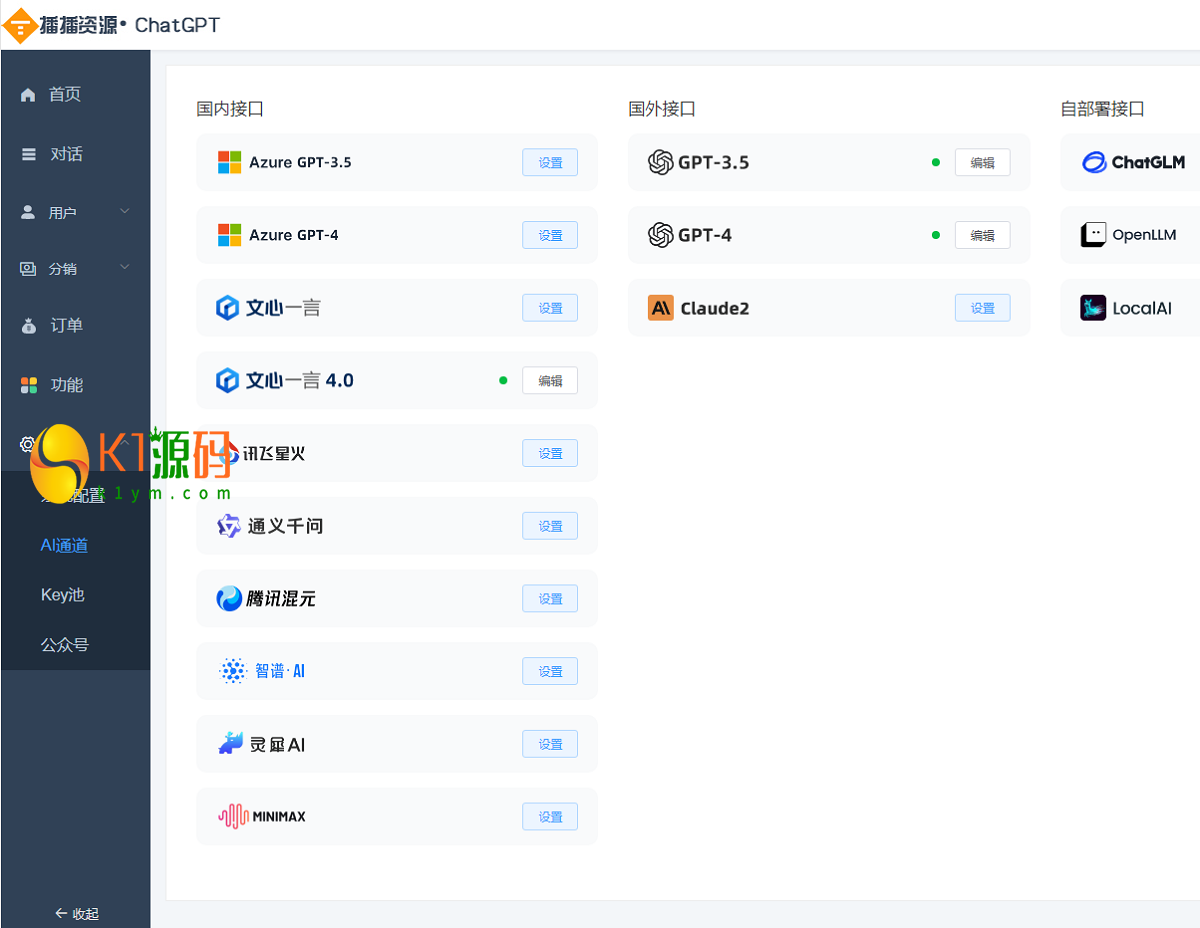Click 文心一言 4.0 green status dot
The width and height of the screenshot is (1200, 928).
point(503,380)
